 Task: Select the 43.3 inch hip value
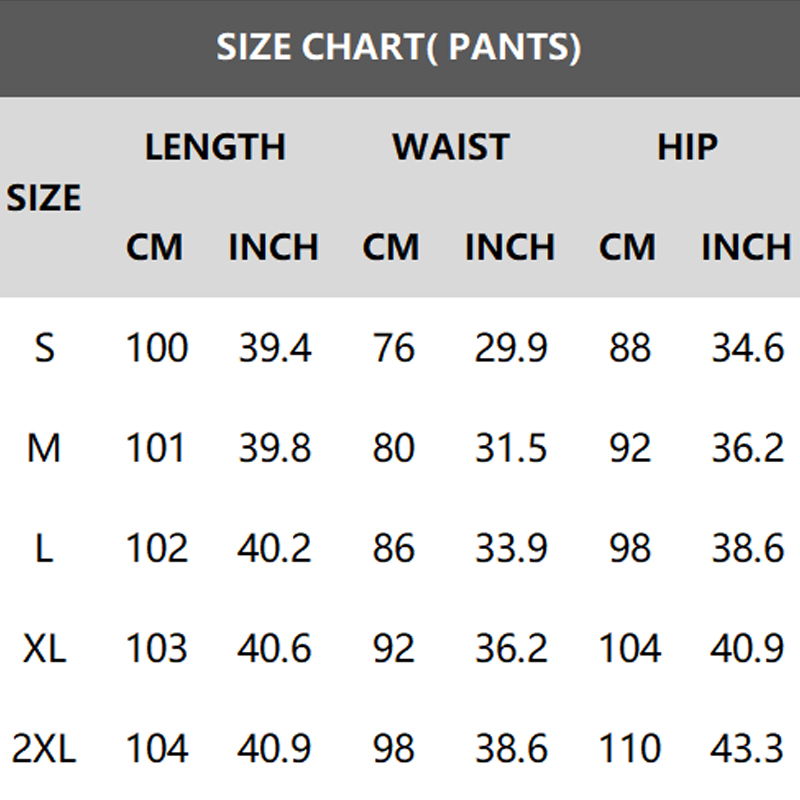click(747, 748)
